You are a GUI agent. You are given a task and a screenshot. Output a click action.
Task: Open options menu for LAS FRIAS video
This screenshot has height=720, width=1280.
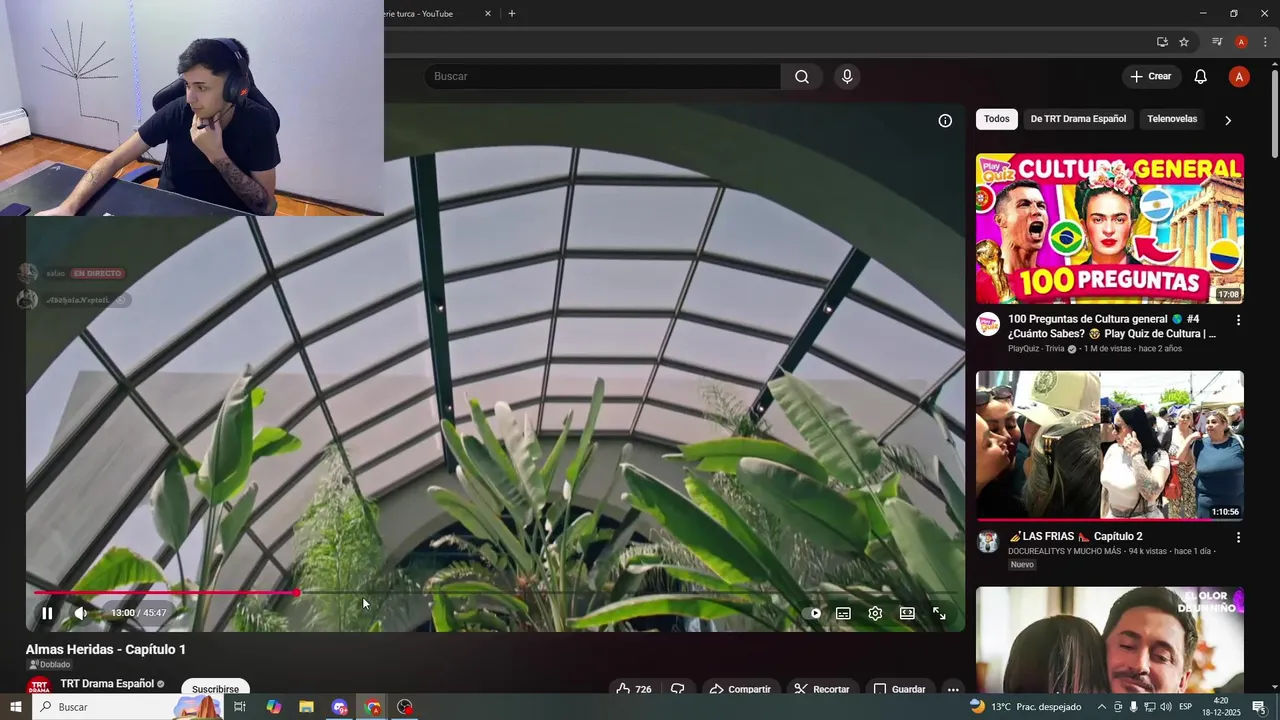[x=1238, y=537]
